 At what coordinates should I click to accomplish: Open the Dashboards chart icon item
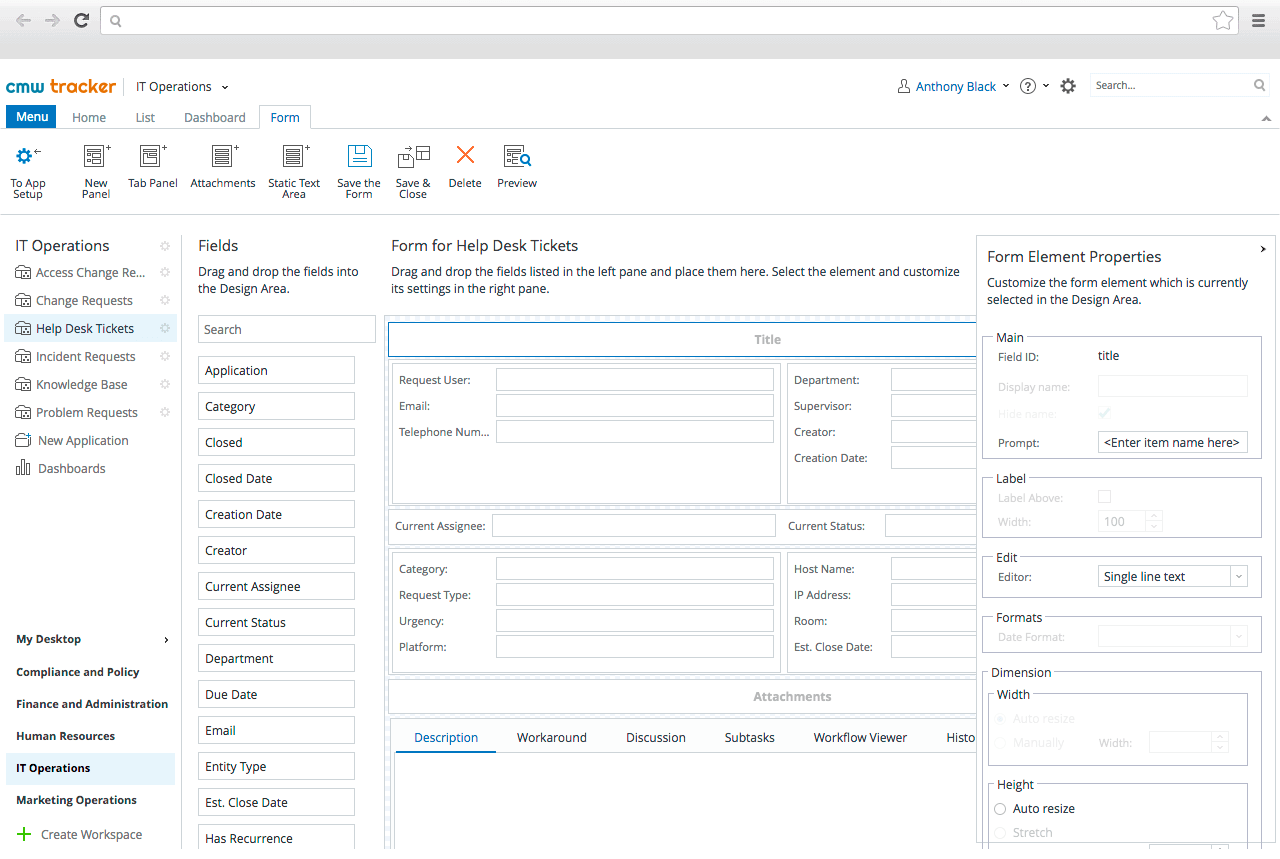coord(23,468)
